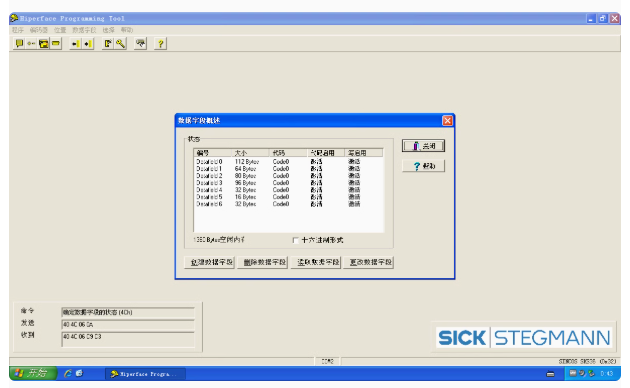Click the 16 Bytes size cell

(x=245, y=197)
